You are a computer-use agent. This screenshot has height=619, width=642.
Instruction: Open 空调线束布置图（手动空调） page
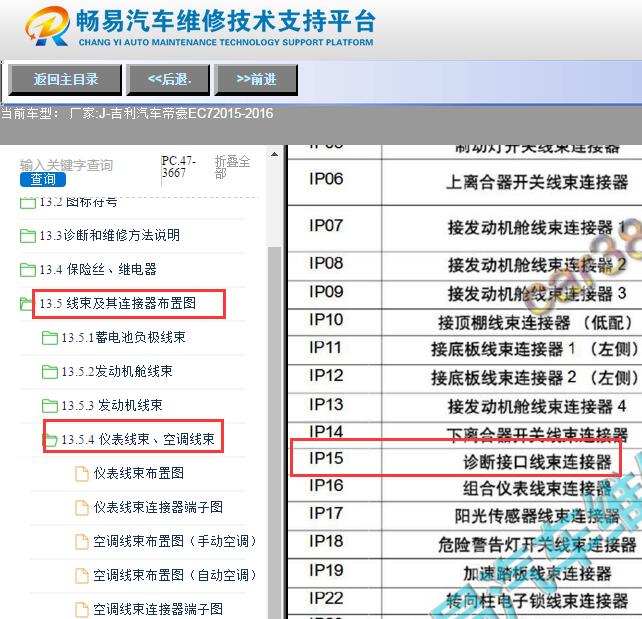click(175, 541)
